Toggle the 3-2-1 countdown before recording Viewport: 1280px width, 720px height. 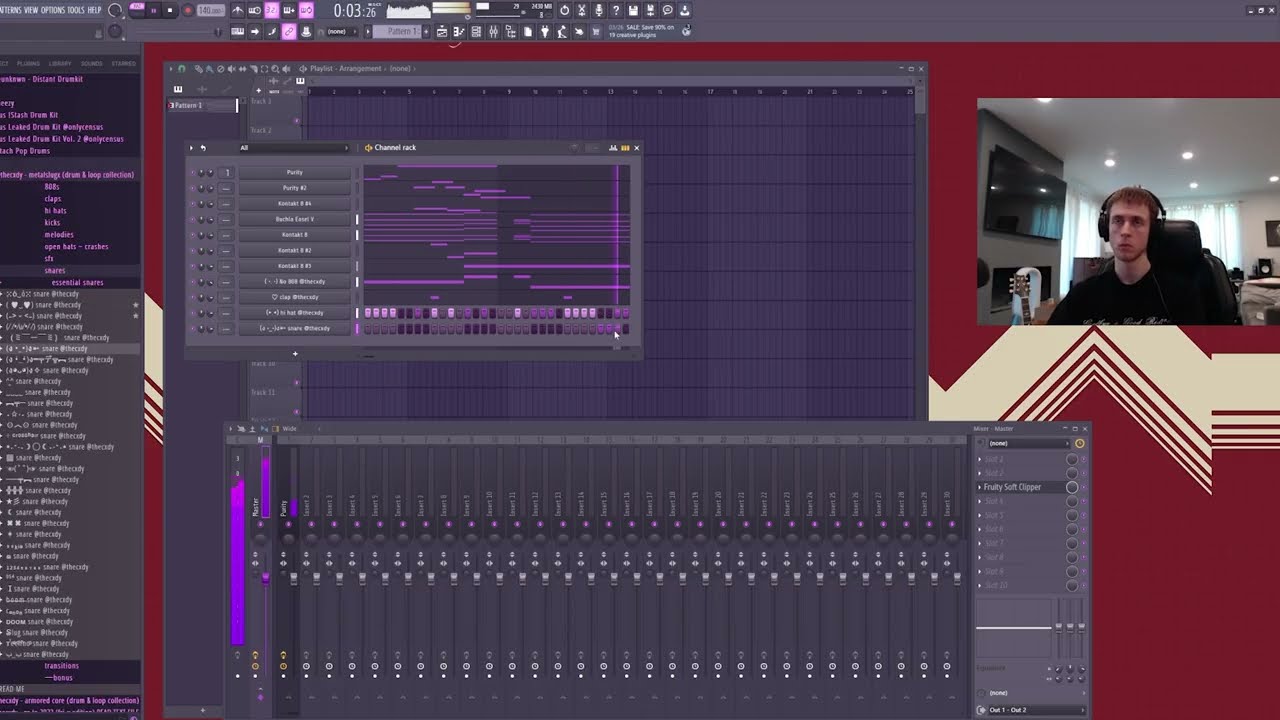click(x=272, y=10)
